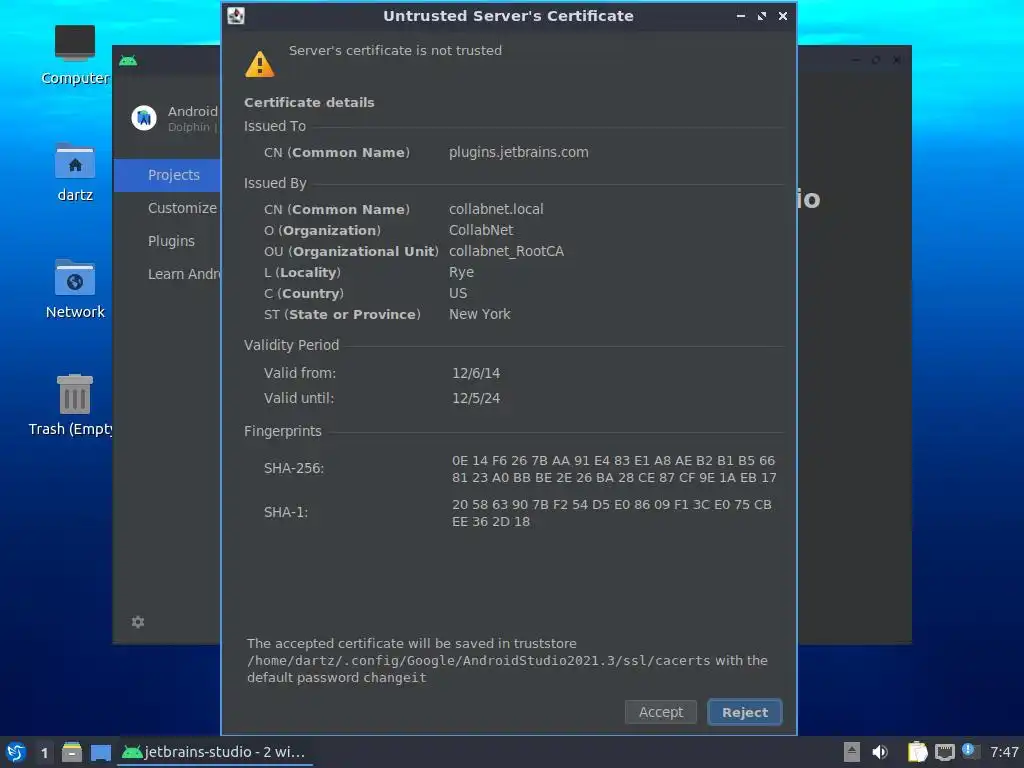Image resolution: width=1024 pixels, height=768 pixels.
Task: Select the US country value
Action: point(458,293)
